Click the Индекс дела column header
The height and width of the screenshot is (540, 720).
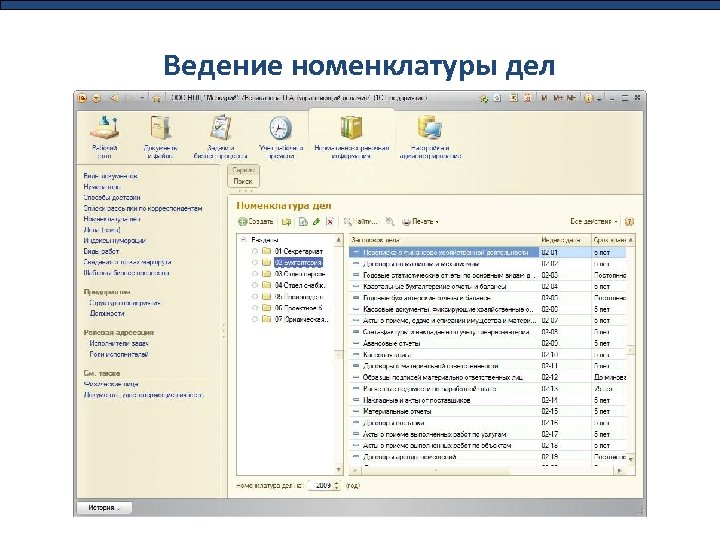564,240
